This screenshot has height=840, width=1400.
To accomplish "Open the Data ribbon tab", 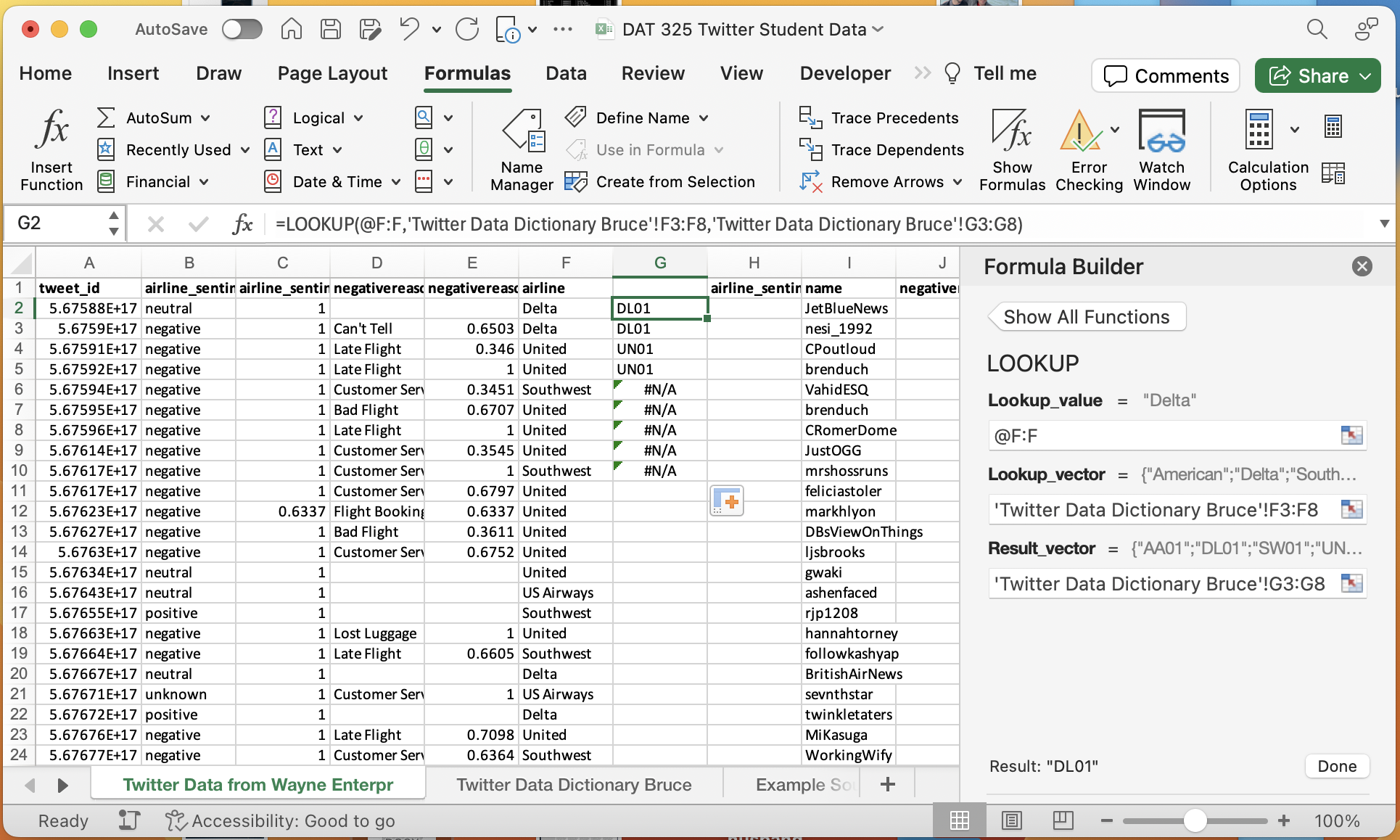I will point(566,73).
